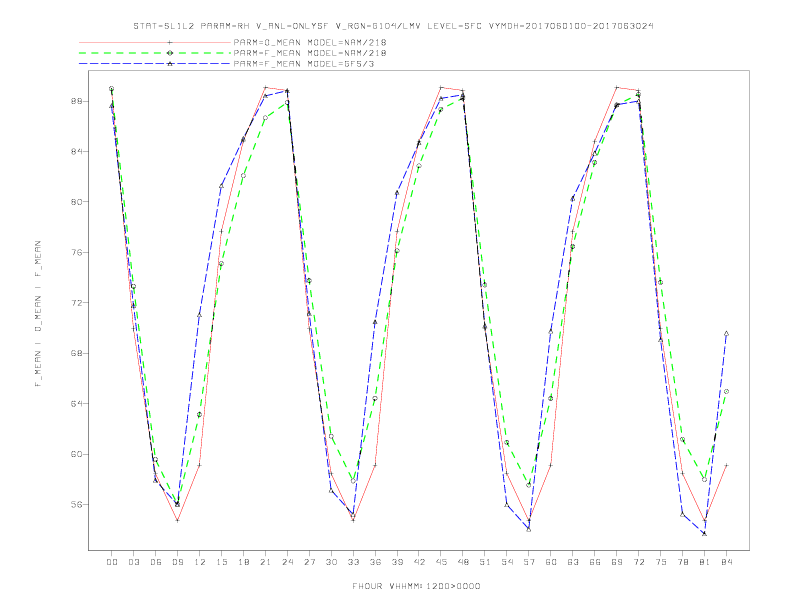Click x-axis forecast hour label 03
The image size is (792, 612).
pyautogui.click(x=133, y=562)
